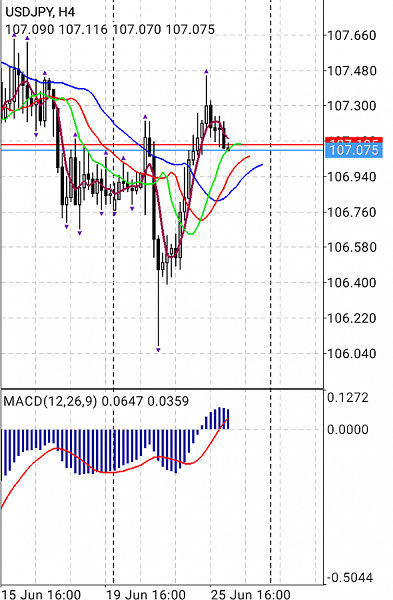The height and width of the screenshot is (600, 393).
Task: Select the 106.040 price axis label
Action: [x=352, y=353]
